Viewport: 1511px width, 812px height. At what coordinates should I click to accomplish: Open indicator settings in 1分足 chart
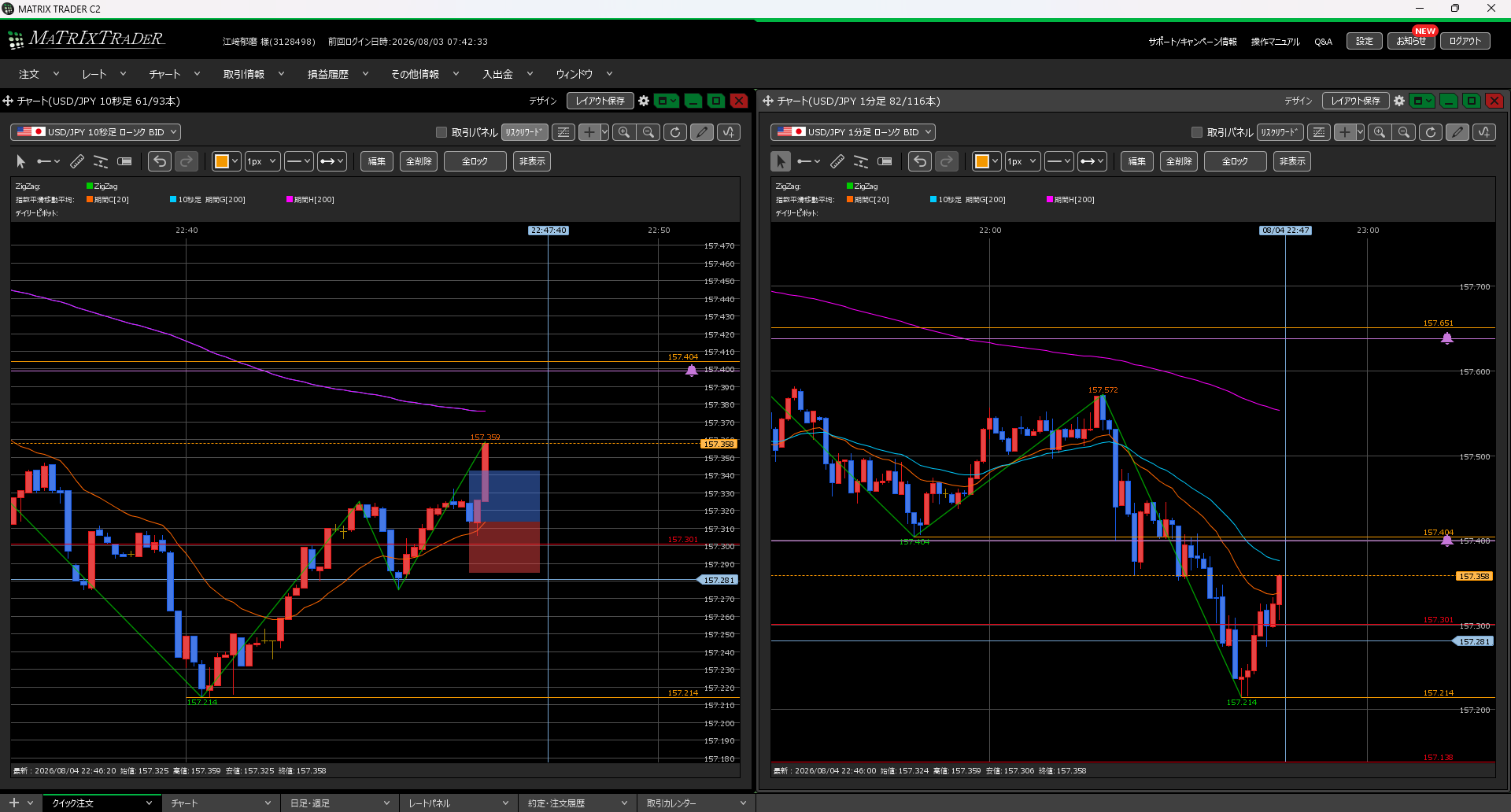(1484, 132)
